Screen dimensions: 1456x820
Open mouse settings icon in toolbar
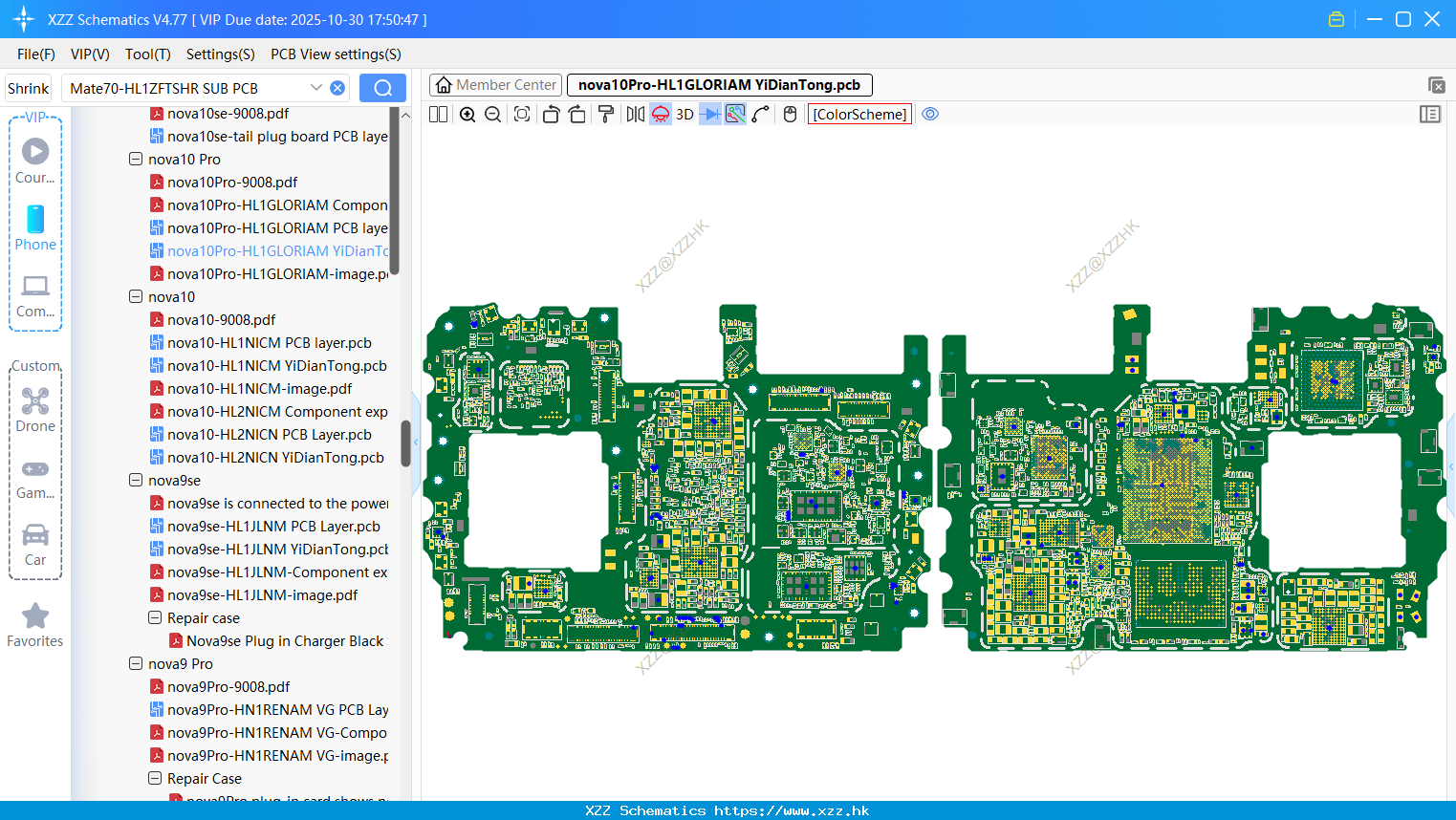790,115
